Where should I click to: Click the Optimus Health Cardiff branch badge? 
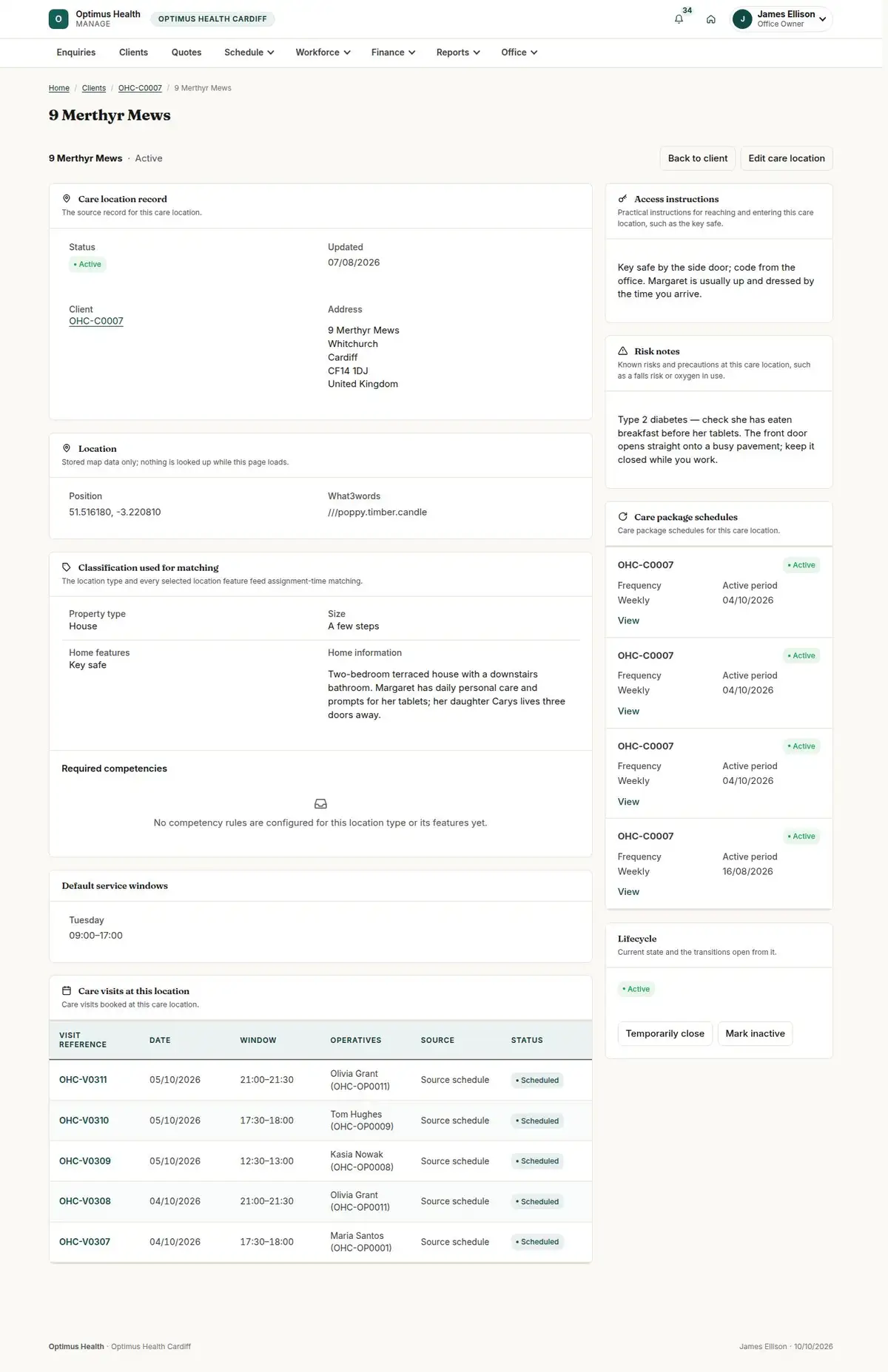[212, 19]
